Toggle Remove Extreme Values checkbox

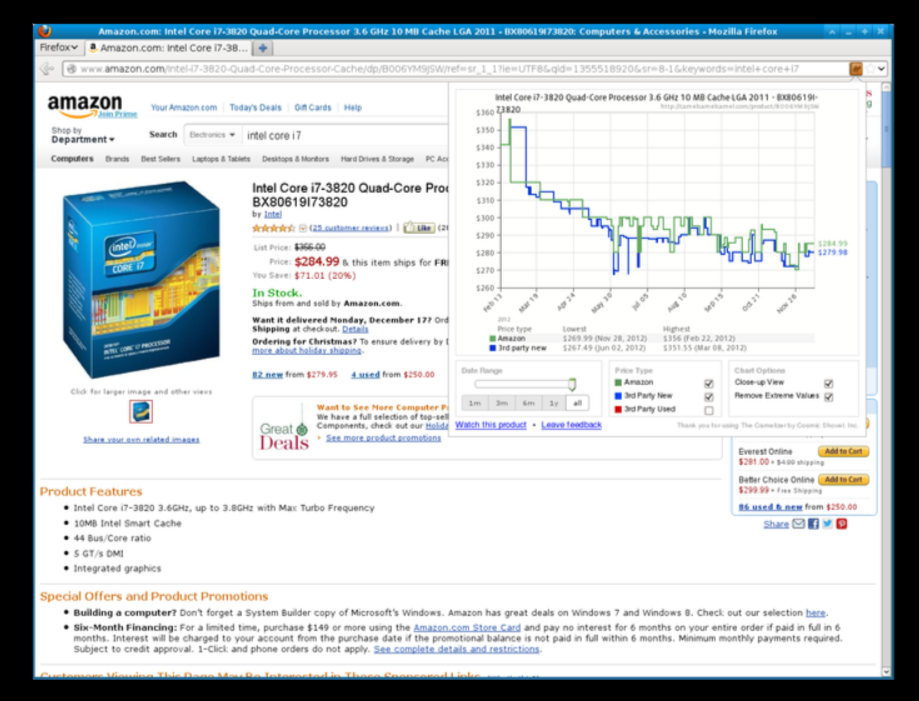click(x=828, y=397)
